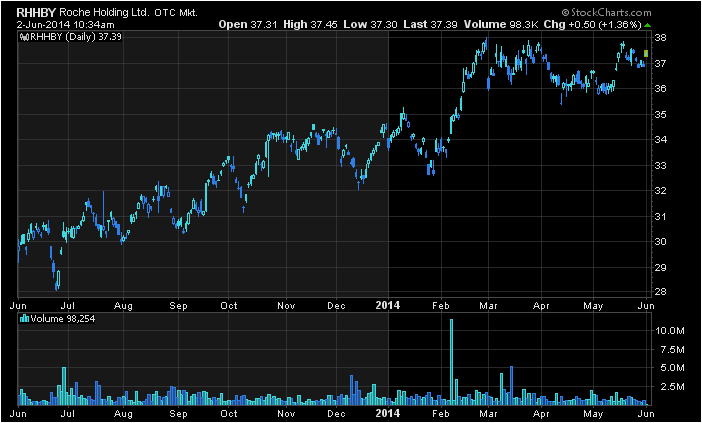Click the Dec label on price chart time axis

coord(336,306)
